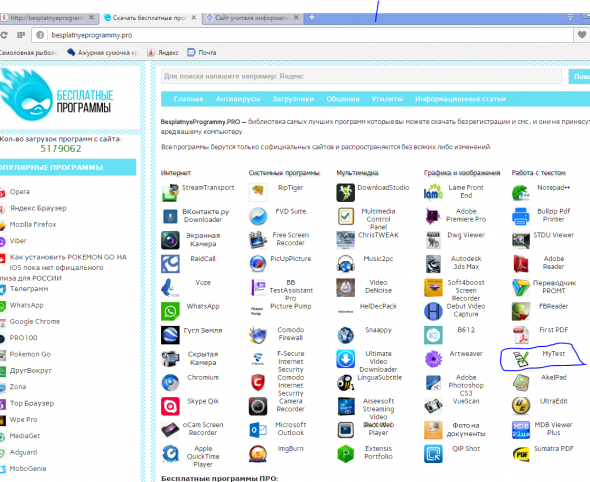Click the search field on the site
The image size is (590, 482).
click(x=361, y=76)
